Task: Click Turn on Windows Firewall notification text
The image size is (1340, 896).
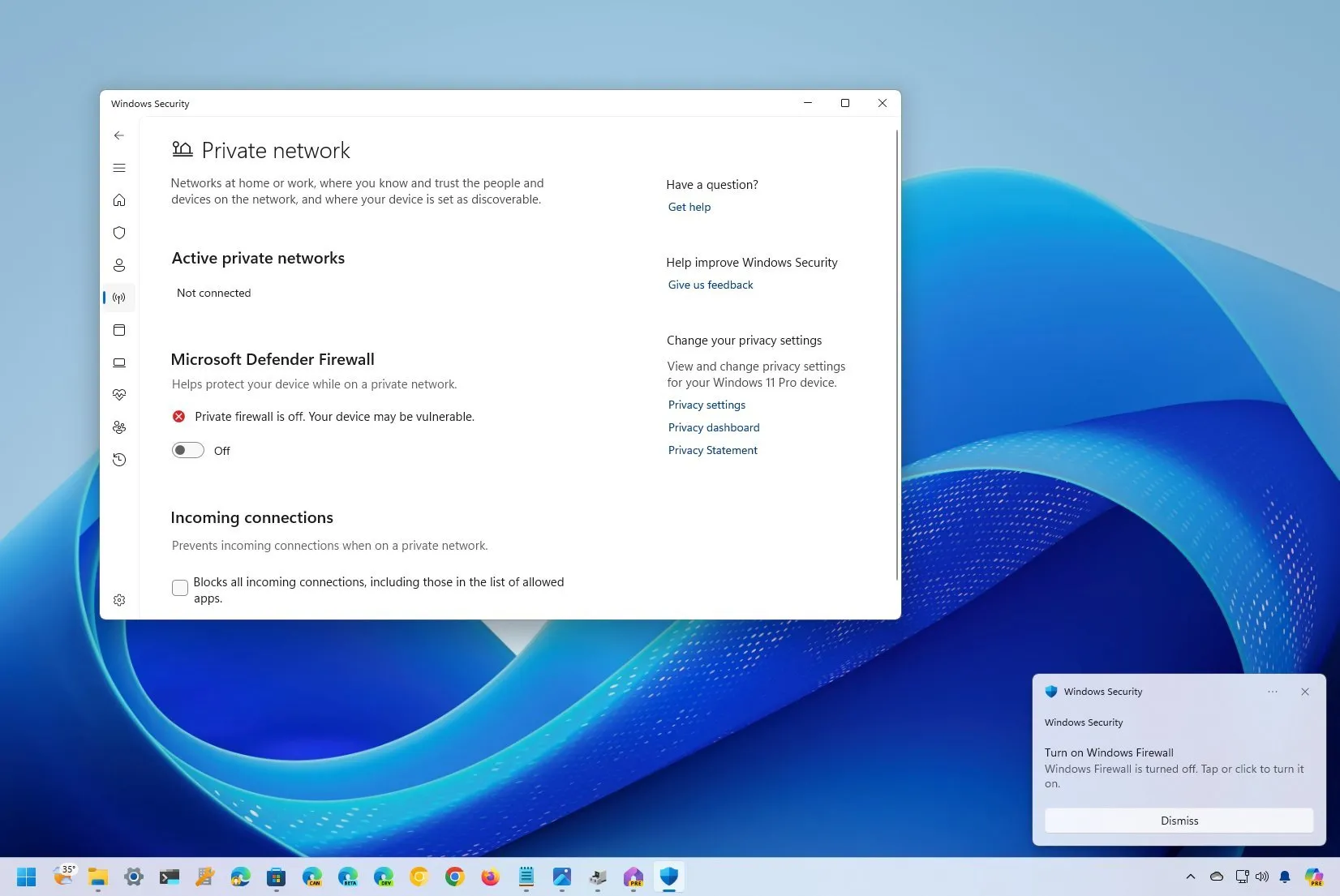Action: (x=1109, y=752)
